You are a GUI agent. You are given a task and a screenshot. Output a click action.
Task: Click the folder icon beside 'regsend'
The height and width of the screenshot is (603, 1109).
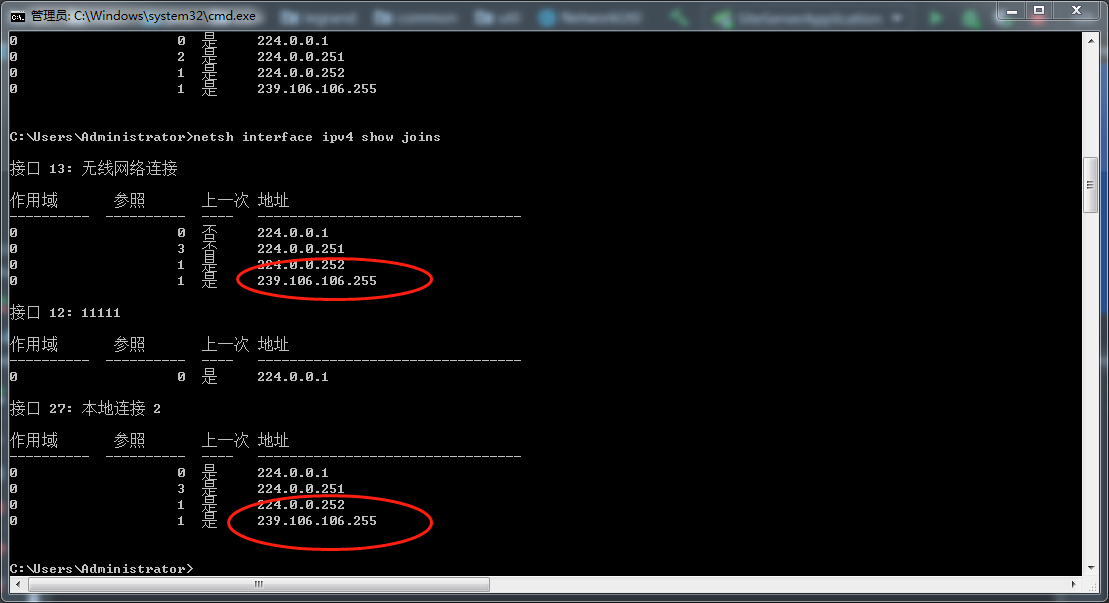pyautogui.click(x=289, y=16)
